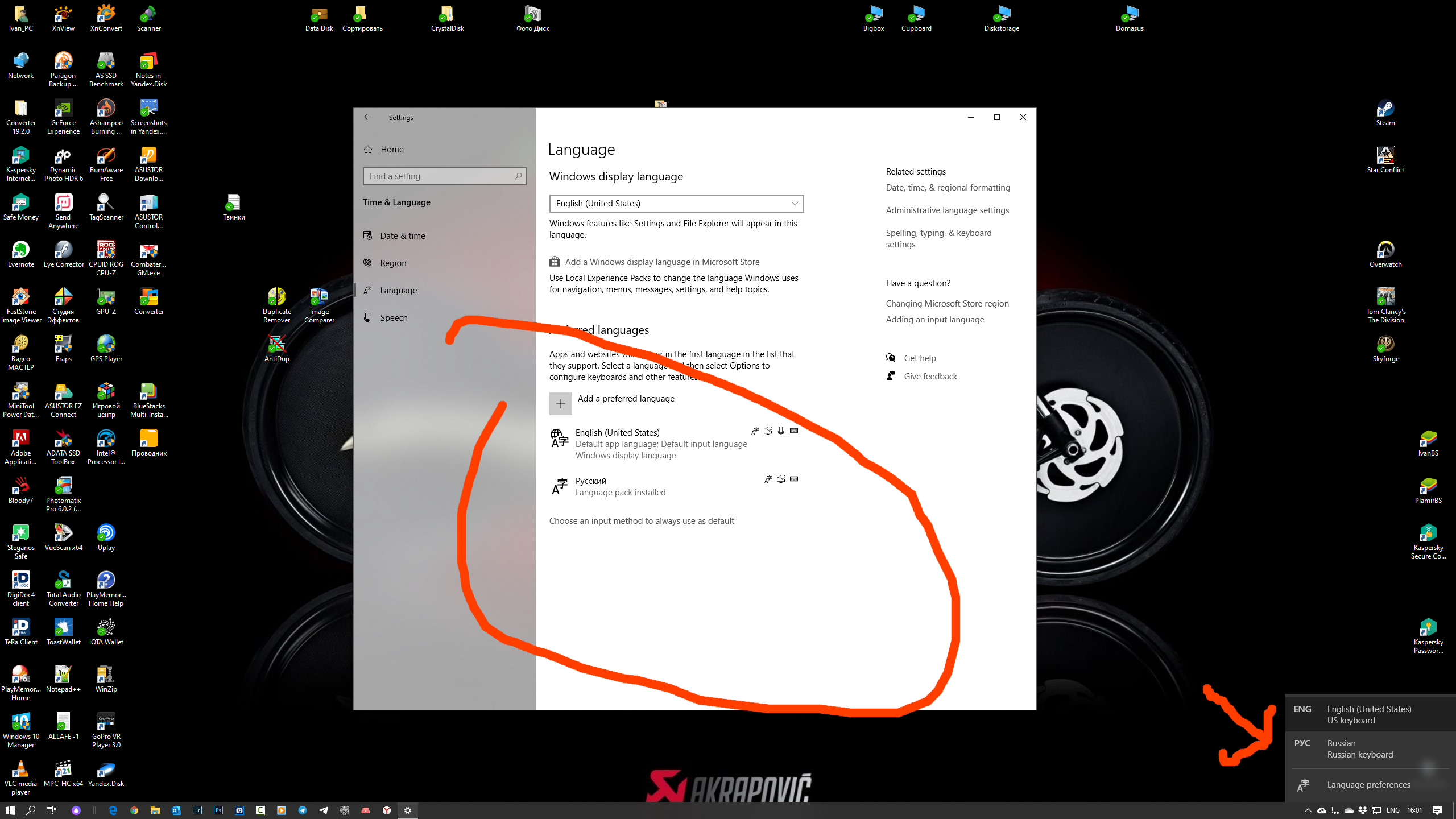
Task: Click the Find a setting search box
Action: [444, 176]
